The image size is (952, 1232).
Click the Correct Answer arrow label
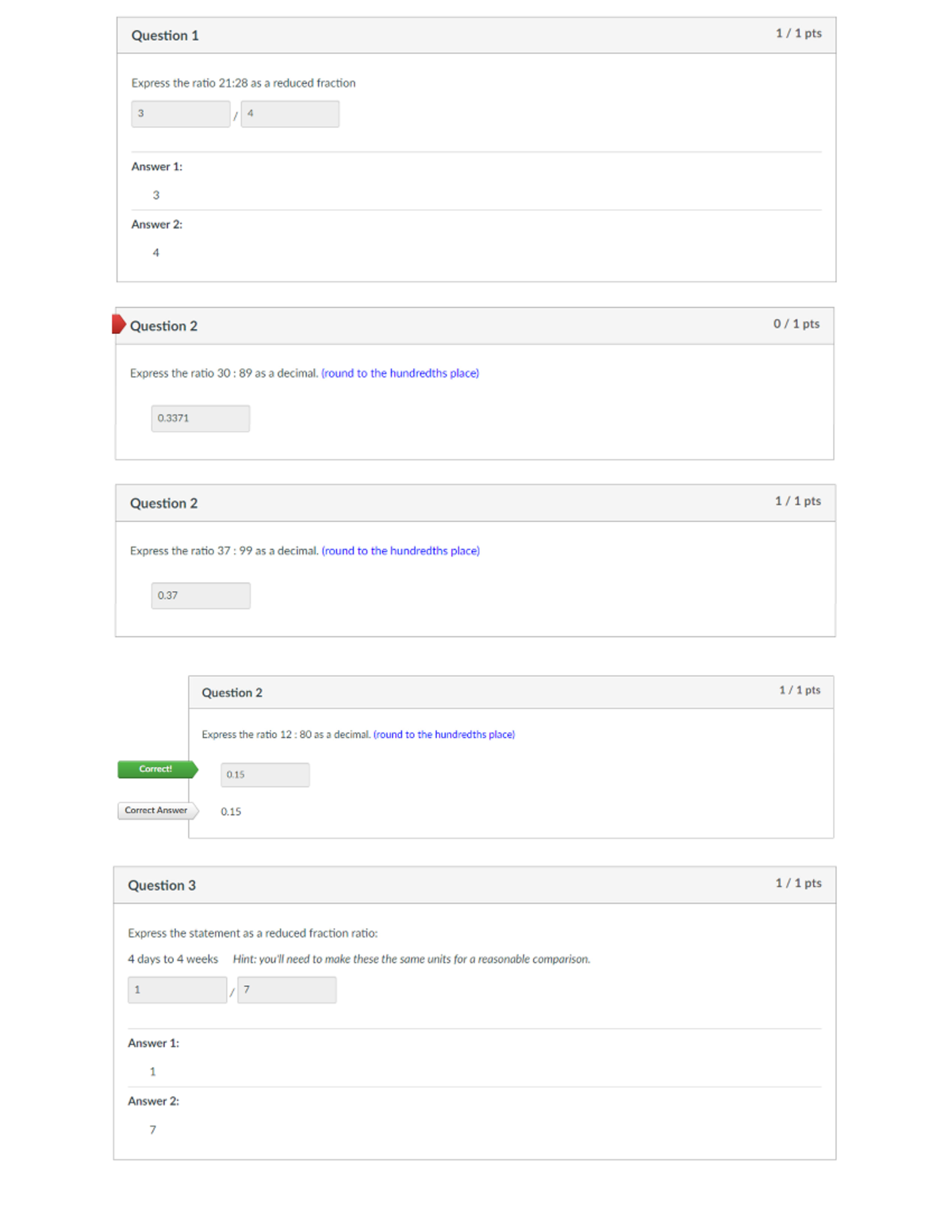[x=157, y=811]
